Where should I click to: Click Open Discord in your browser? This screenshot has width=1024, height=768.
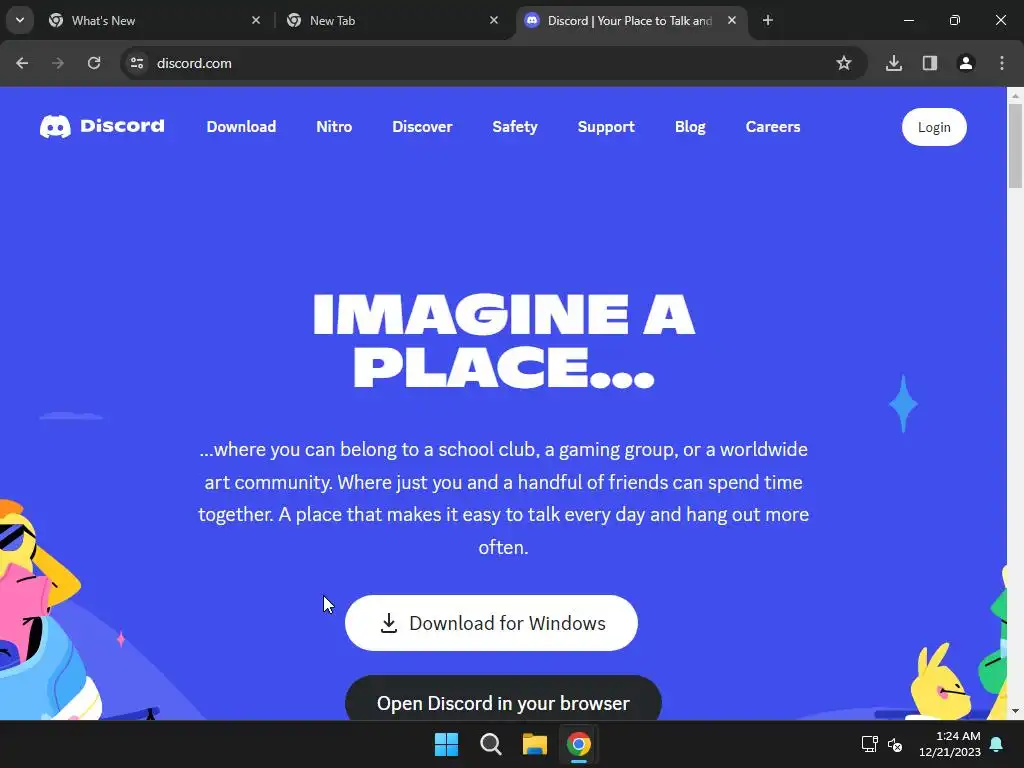[x=503, y=699]
